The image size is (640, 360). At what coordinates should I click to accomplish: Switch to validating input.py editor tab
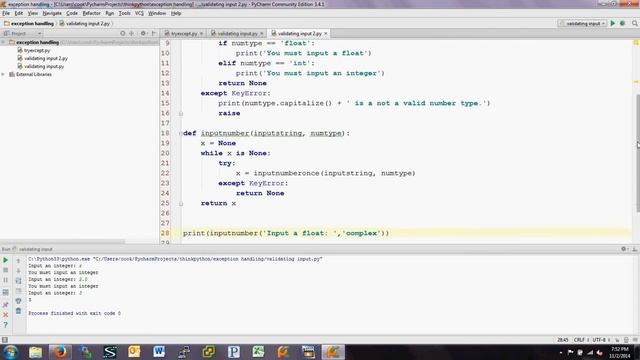click(x=237, y=33)
